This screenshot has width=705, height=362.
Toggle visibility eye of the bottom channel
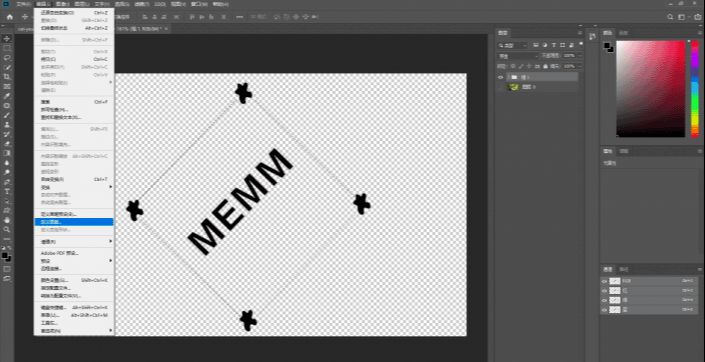(604, 310)
